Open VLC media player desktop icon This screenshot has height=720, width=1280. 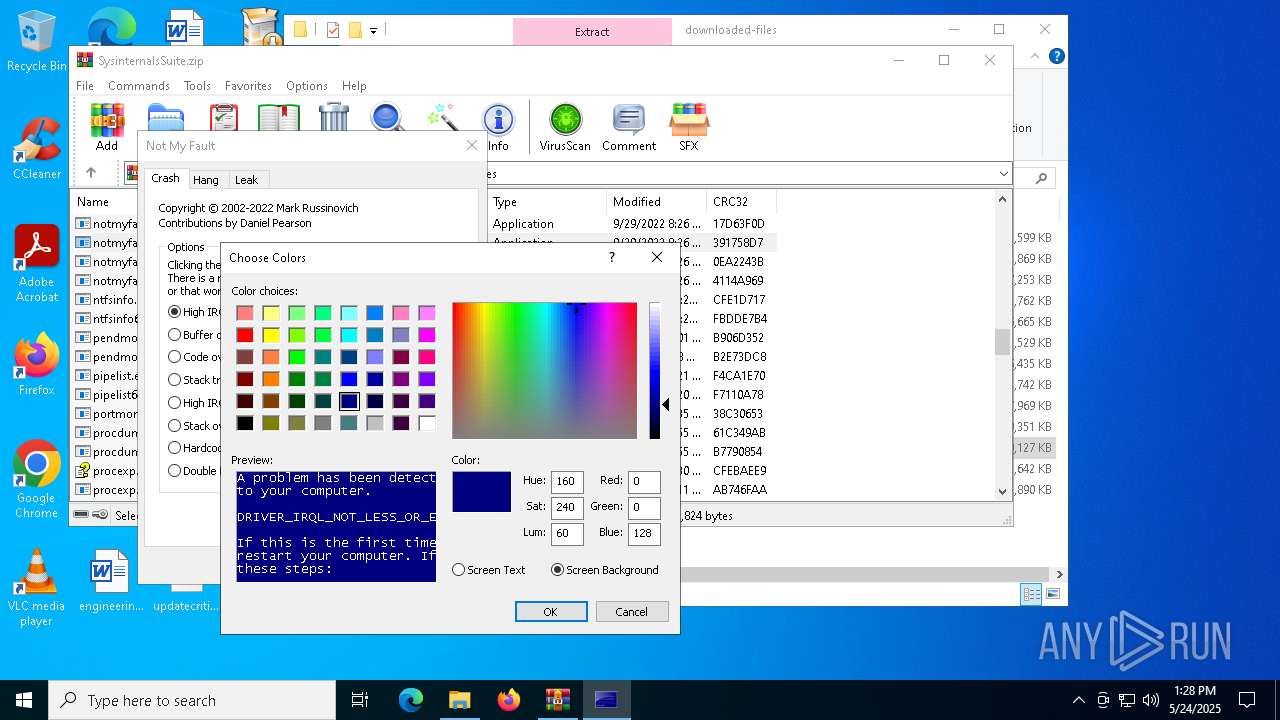(37, 588)
